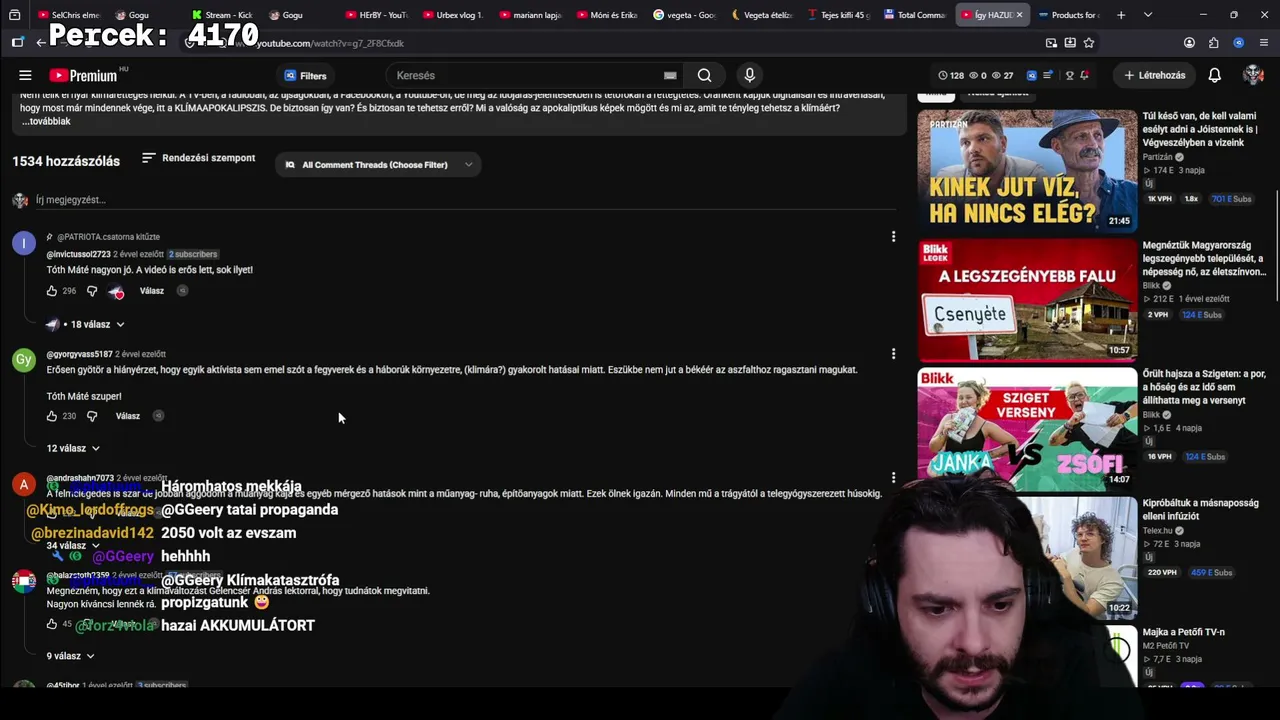Click the creator heart on first comment
1280x720 pixels.
(x=116, y=292)
